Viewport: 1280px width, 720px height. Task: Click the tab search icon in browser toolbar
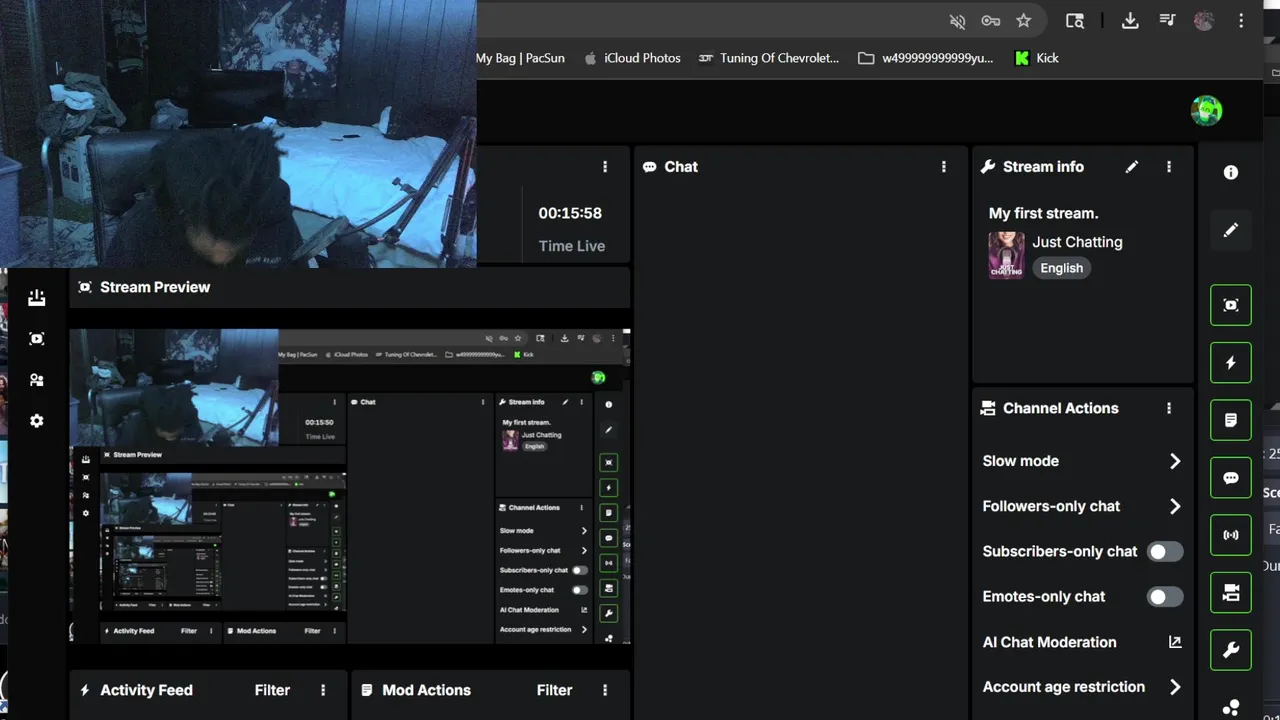(x=1075, y=21)
